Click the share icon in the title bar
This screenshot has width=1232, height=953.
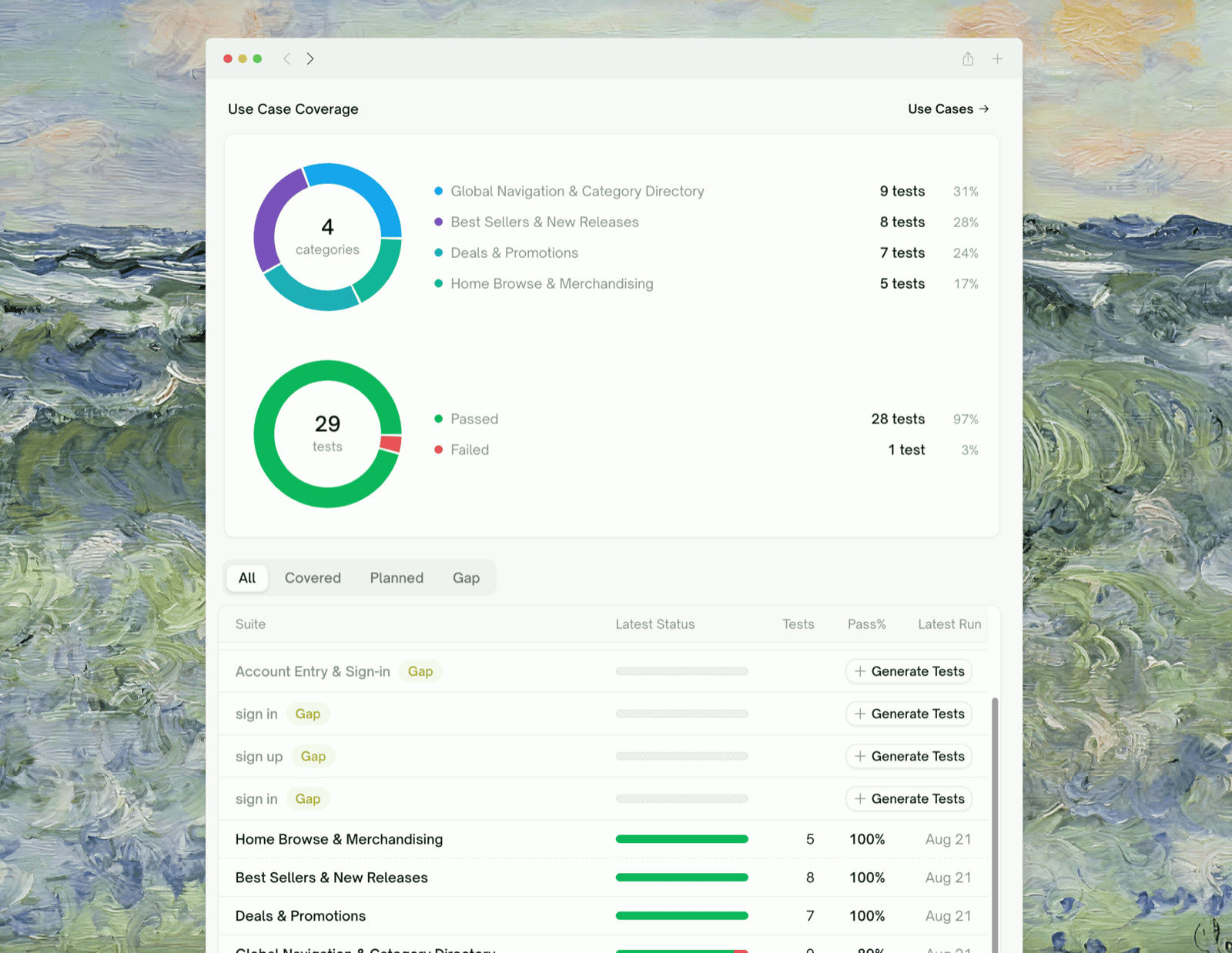click(x=968, y=59)
